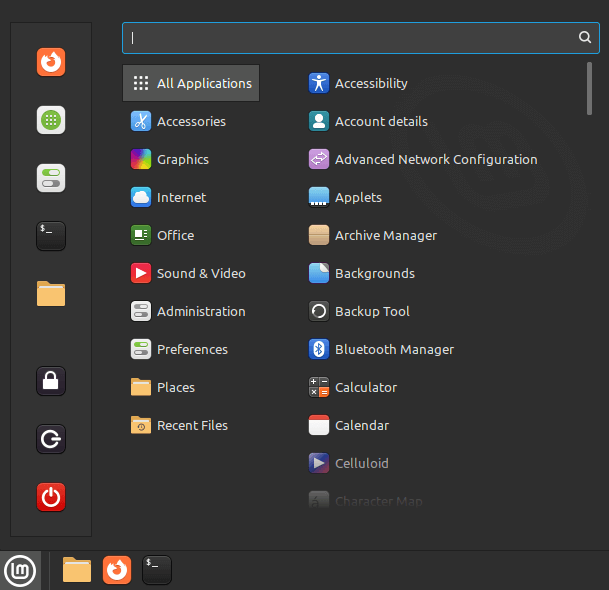Open Terminal from the favorites sidebar
Image resolution: width=609 pixels, height=590 pixels.
[x=51, y=236]
